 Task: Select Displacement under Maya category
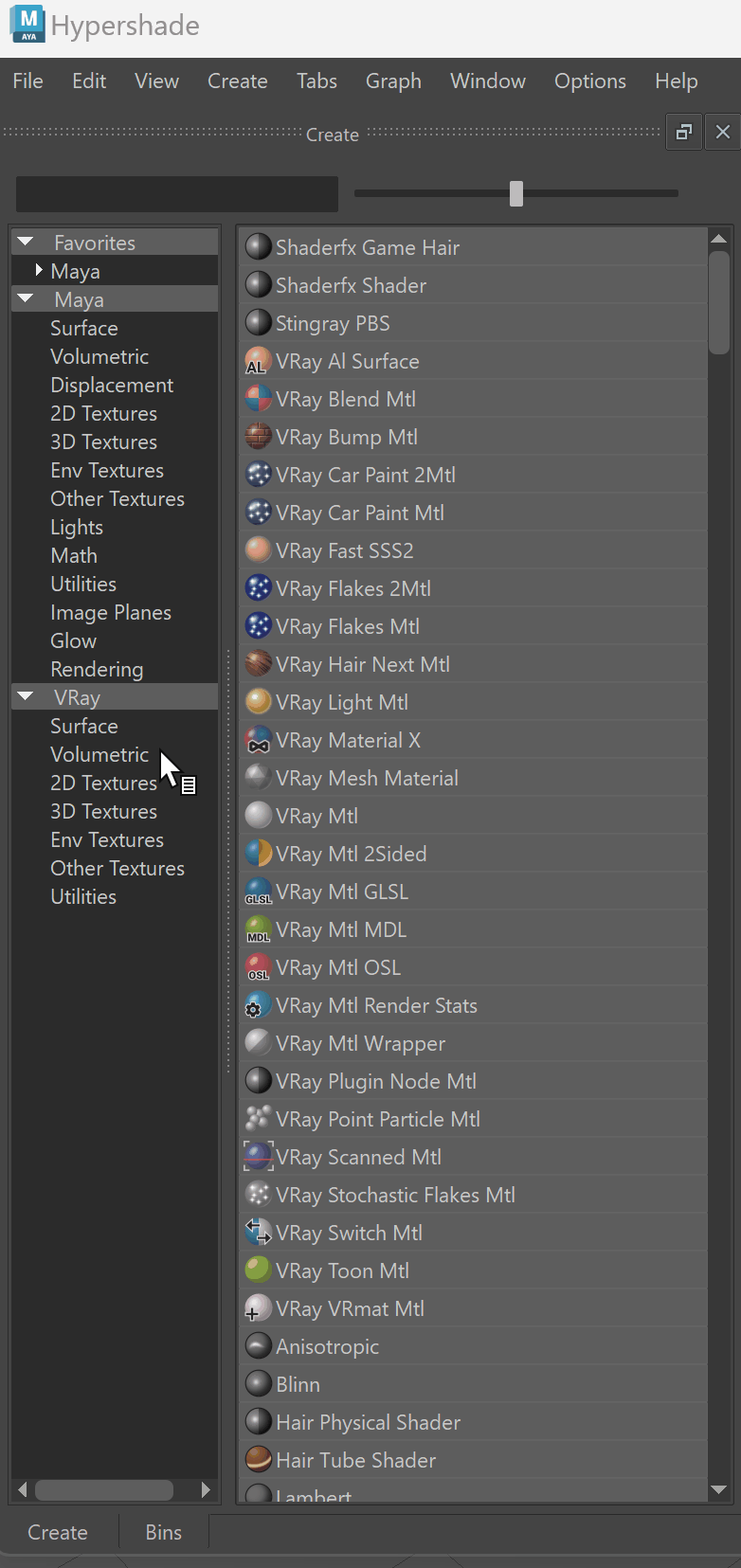coord(112,385)
